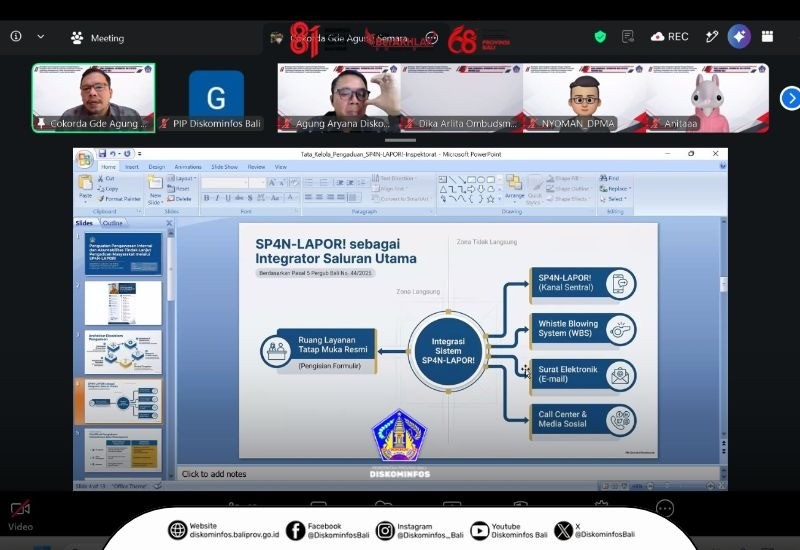
Task: Click the Meeting label with paw icon
Action: pos(98,38)
